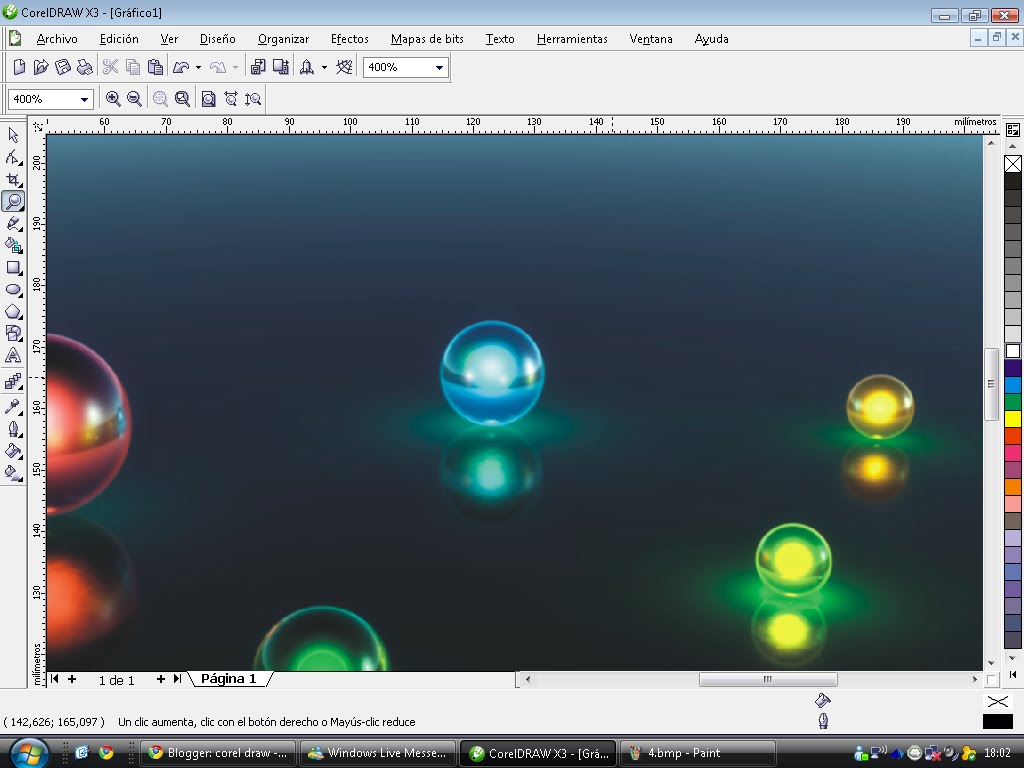Pick the Text tool
Viewport: 1024px width, 768px height.
pyautogui.click(x=13, y=355)
